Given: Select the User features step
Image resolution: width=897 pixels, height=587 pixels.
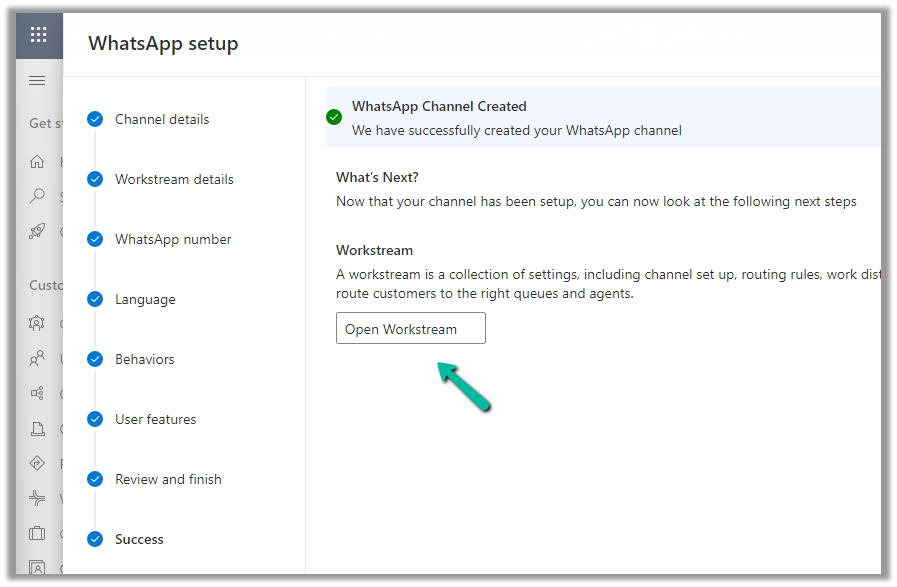Looking at the screenshot, I should click(x=155, y=419).
